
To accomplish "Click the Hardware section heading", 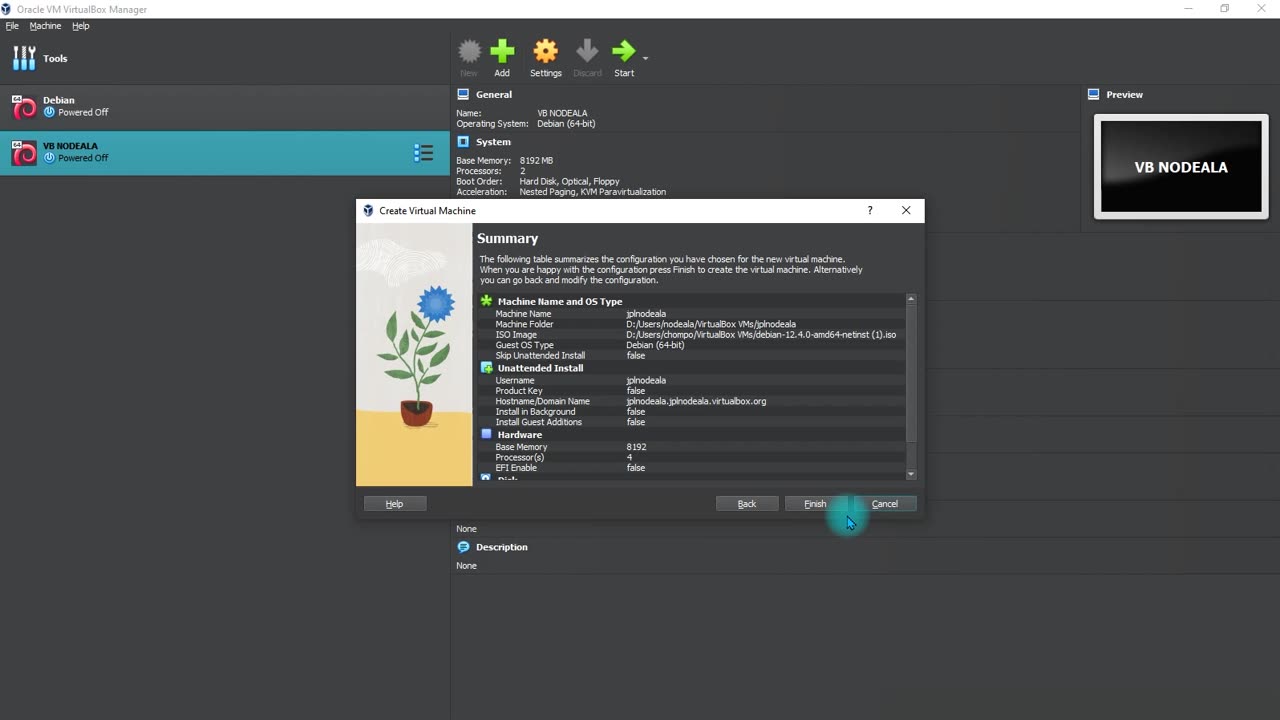I will [x=520, y=435].
